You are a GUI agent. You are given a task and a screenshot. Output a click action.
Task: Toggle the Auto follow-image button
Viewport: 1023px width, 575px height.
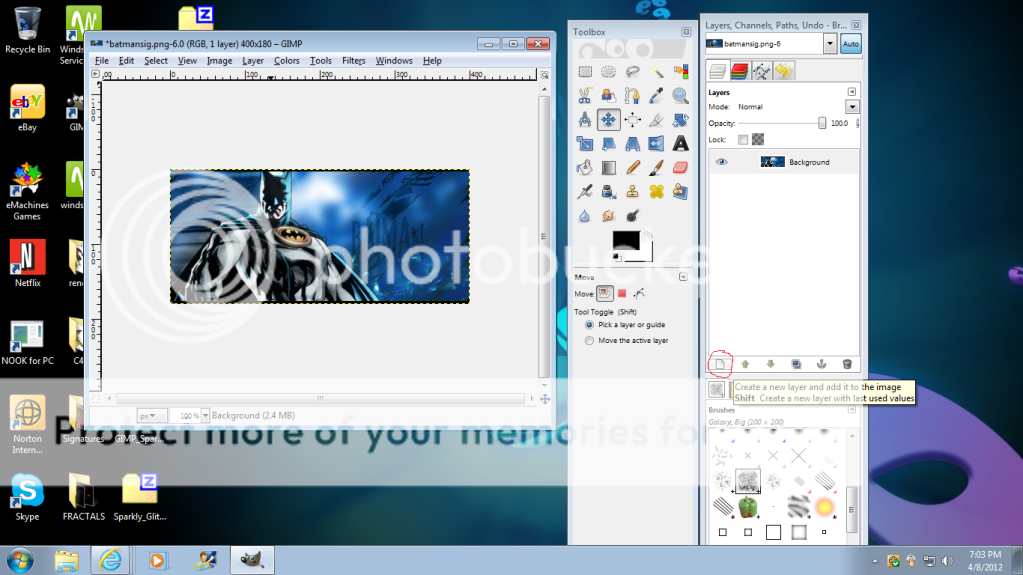[851, 44]
